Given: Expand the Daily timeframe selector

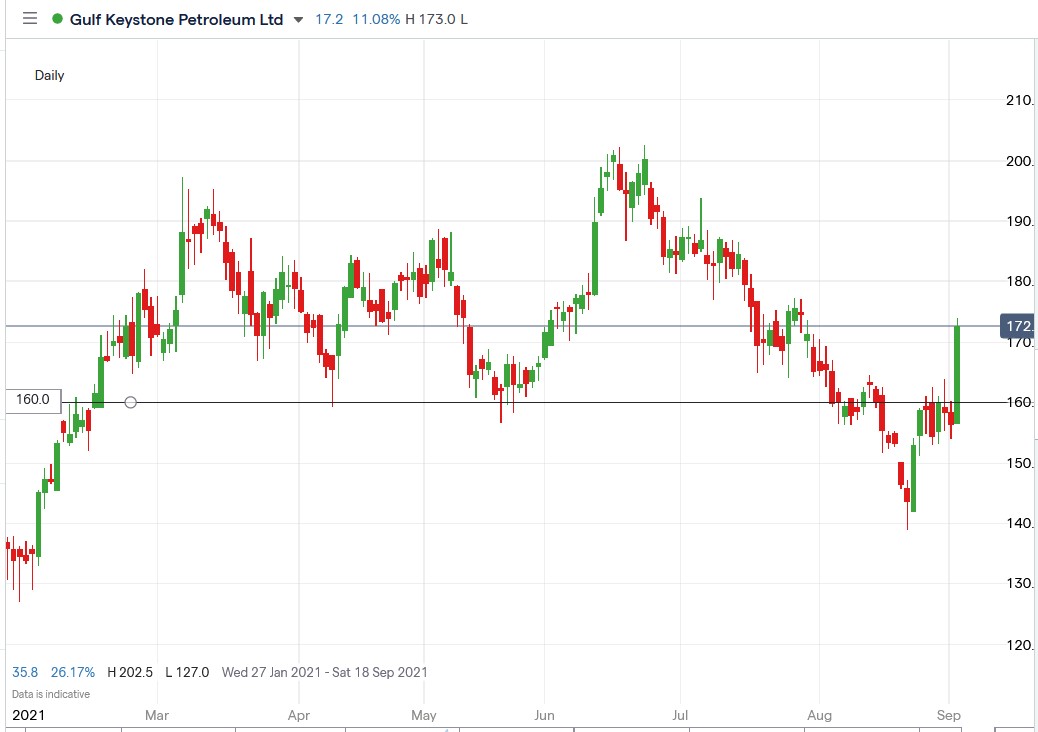Looking at the screenshot, I should pos(51,74).
